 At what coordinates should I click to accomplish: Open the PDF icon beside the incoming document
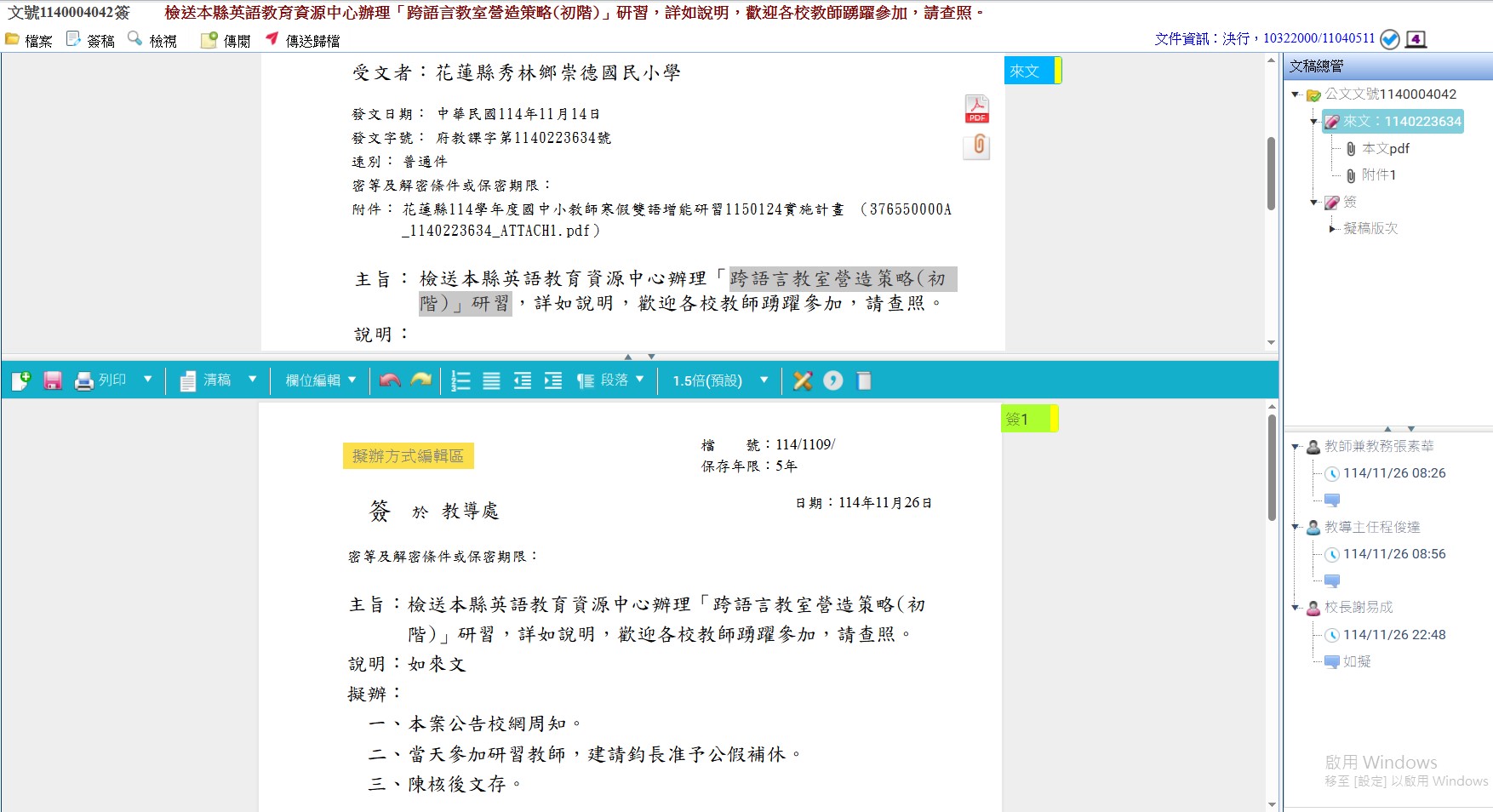(x=976, y=109)
